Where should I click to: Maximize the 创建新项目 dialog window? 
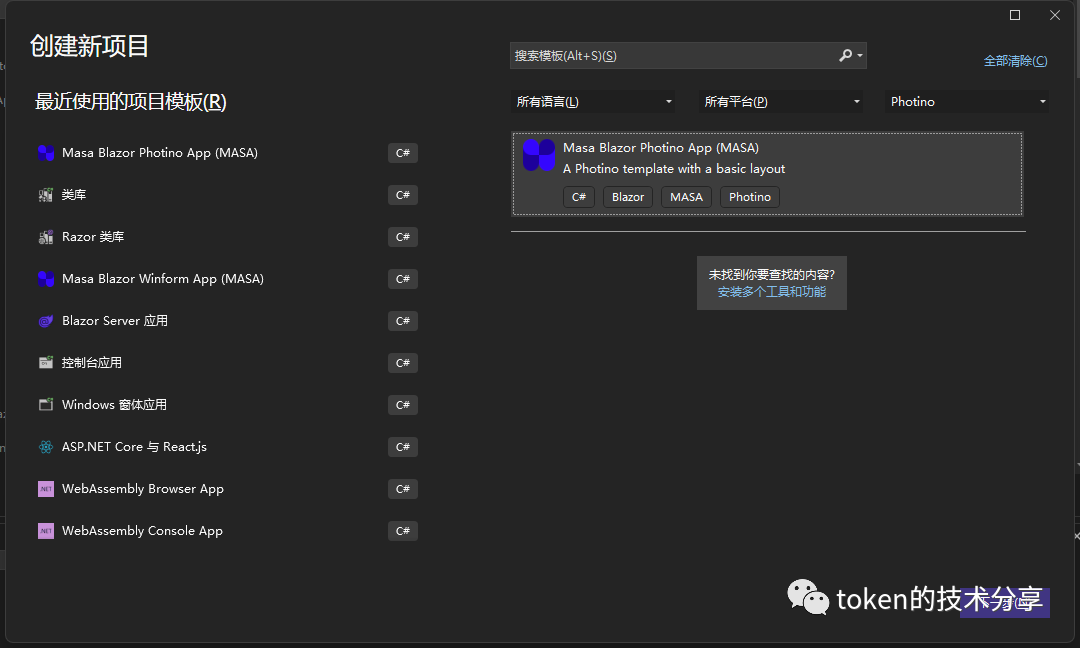pyautogui.click(x=1015, y=15)
